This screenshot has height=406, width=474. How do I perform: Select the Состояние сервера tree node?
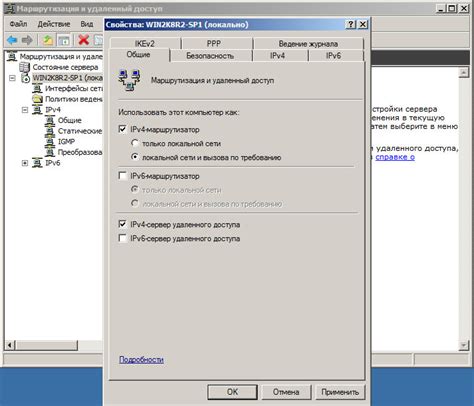click(x=65, y=67)
